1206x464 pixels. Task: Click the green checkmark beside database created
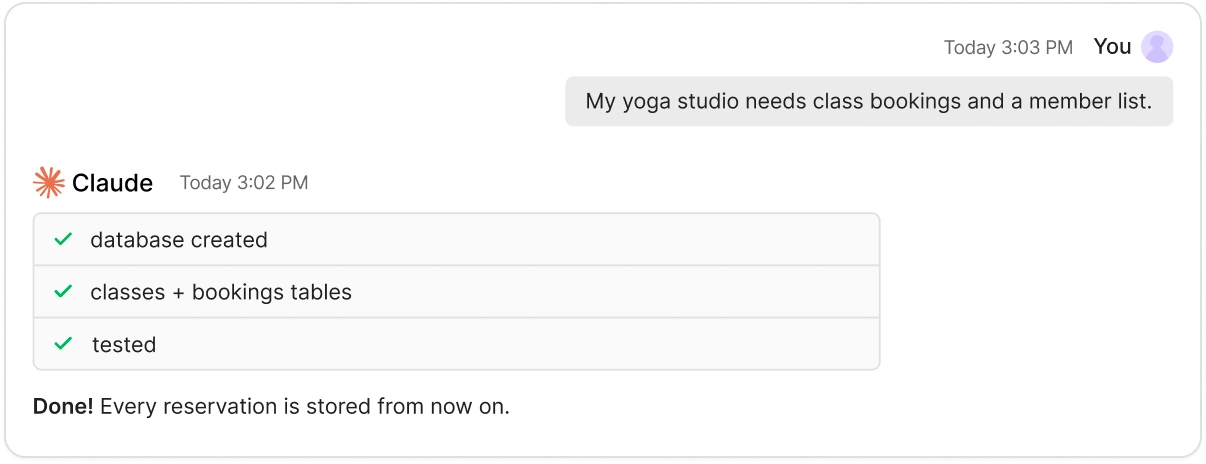tap(63, 240)
